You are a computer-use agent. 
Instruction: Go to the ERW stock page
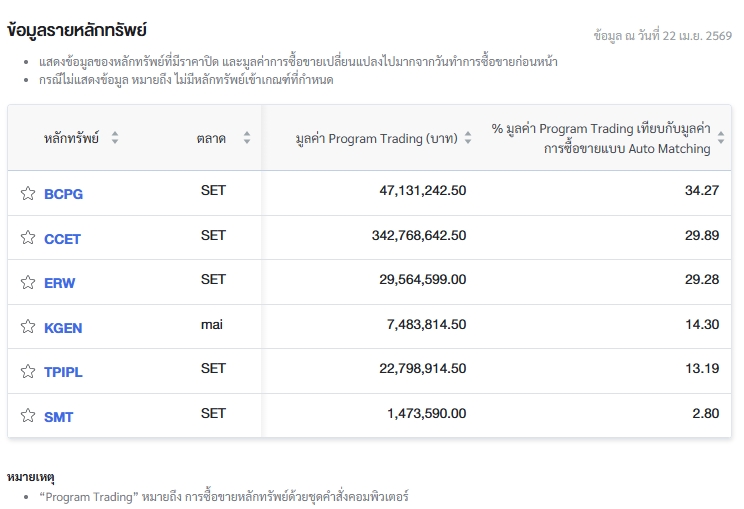59,283
